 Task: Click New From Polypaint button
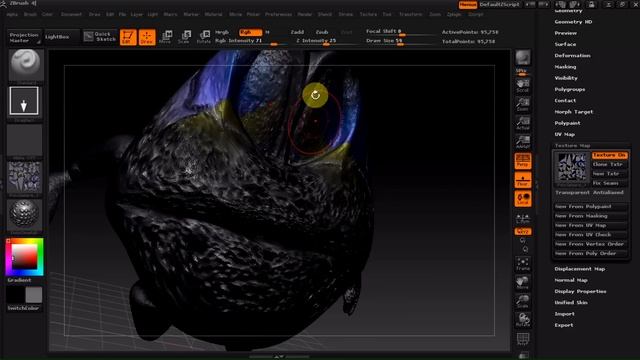pos(591,207)
